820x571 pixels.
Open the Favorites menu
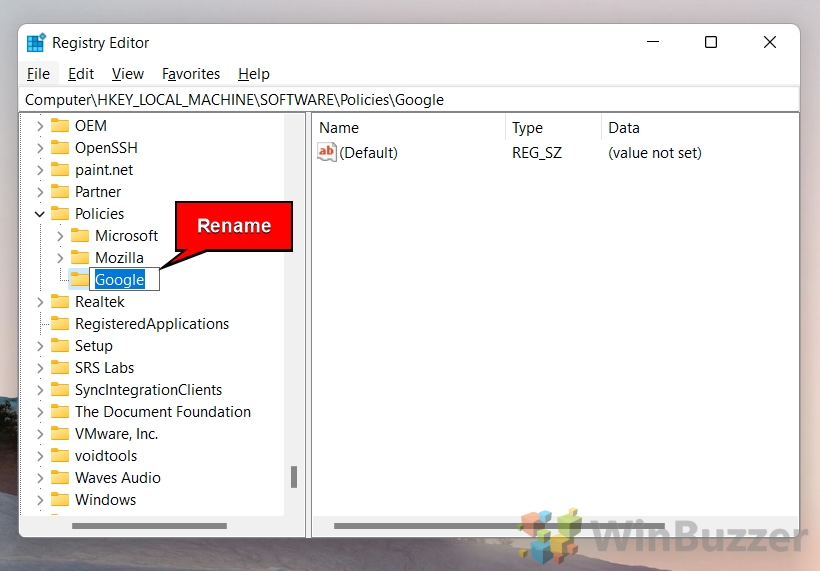pos(191,74)
